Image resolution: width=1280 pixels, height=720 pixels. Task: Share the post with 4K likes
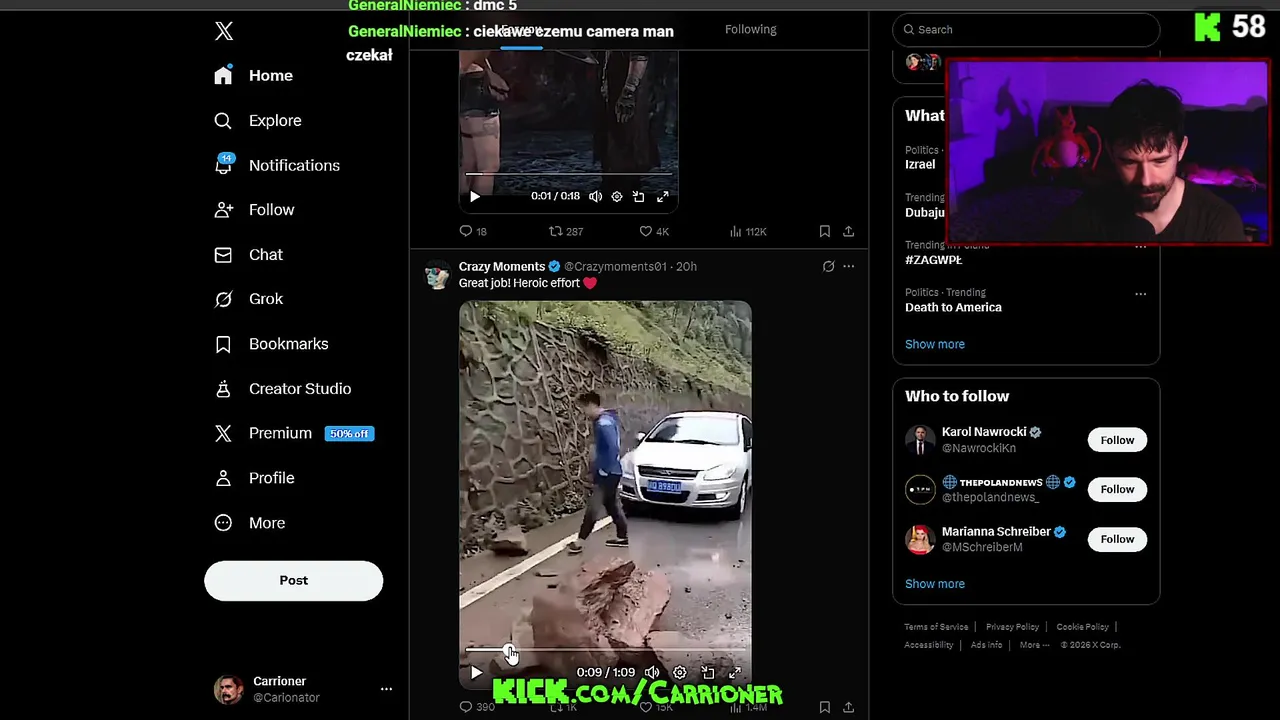848,231
